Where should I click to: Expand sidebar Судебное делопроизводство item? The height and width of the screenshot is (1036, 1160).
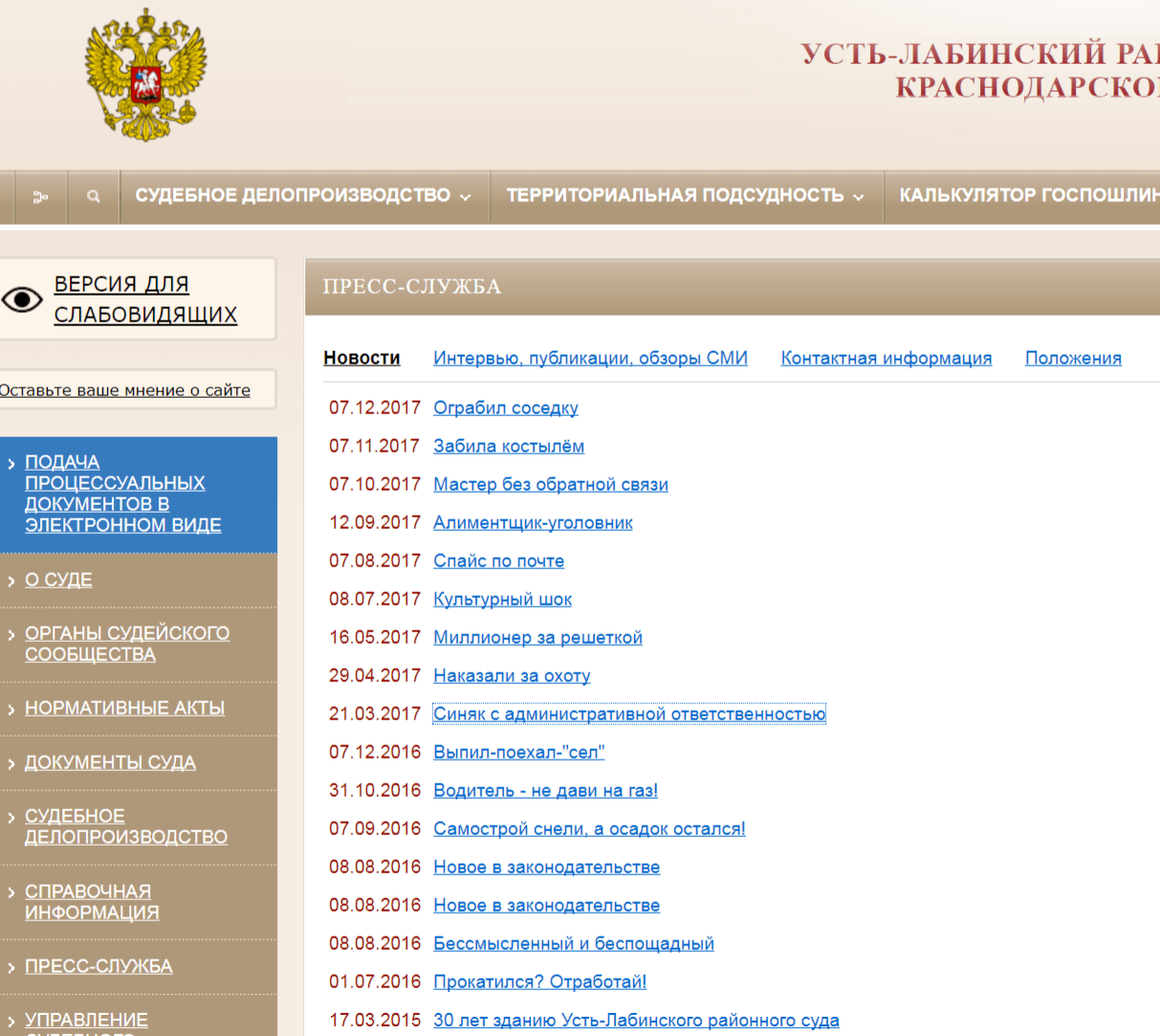pos(126,827)
